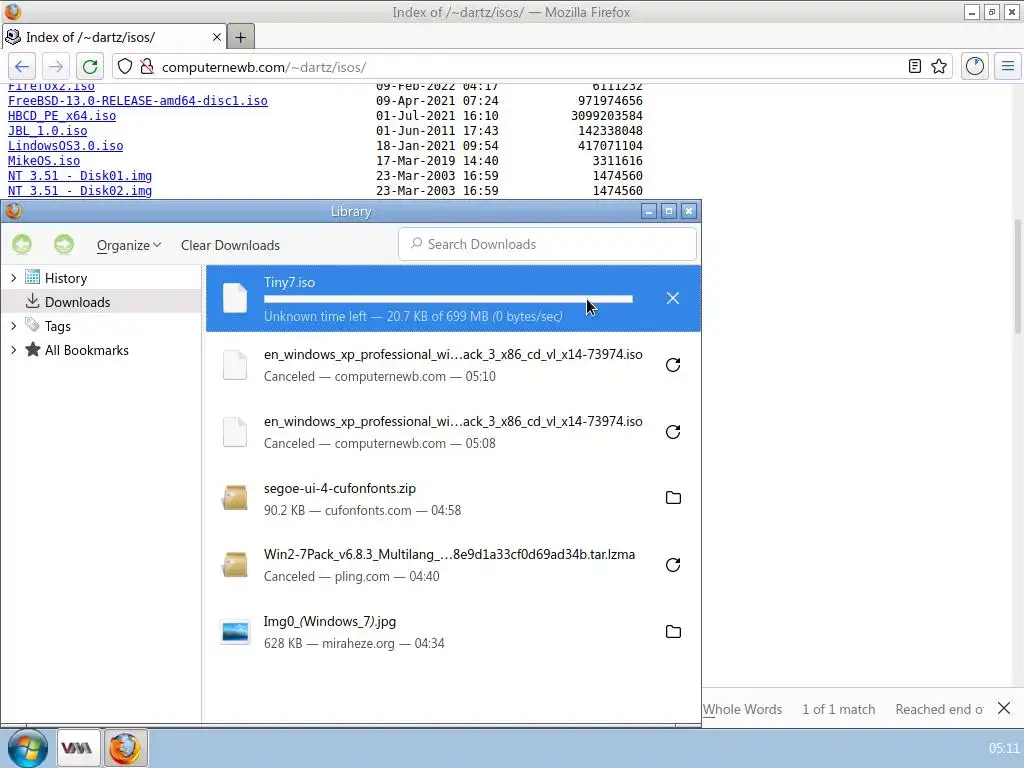Screen dimensions: 1024x768
Task: Select Tags in the Library sidebar
Action: coord(101,326)
